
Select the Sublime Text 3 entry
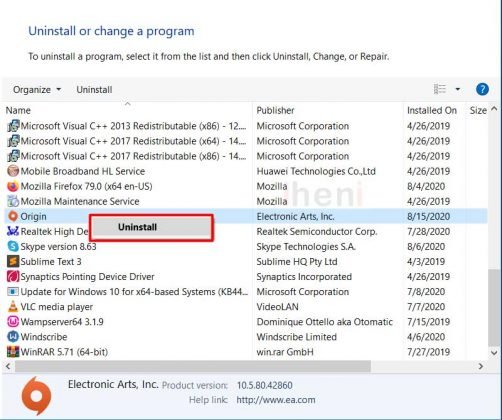coord(246,262)
